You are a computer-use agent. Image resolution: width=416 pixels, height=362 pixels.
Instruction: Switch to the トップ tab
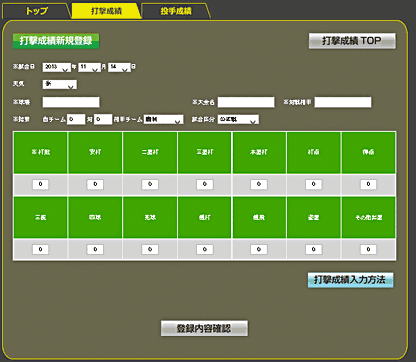click(36, 11)
